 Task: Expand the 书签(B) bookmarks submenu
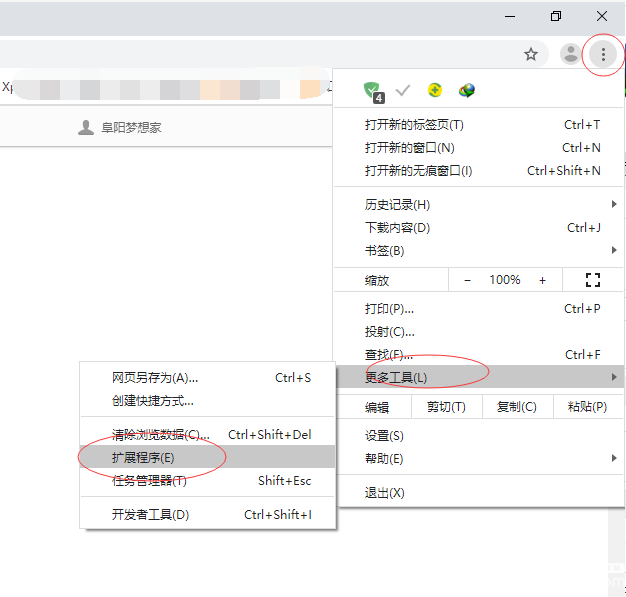479,251
